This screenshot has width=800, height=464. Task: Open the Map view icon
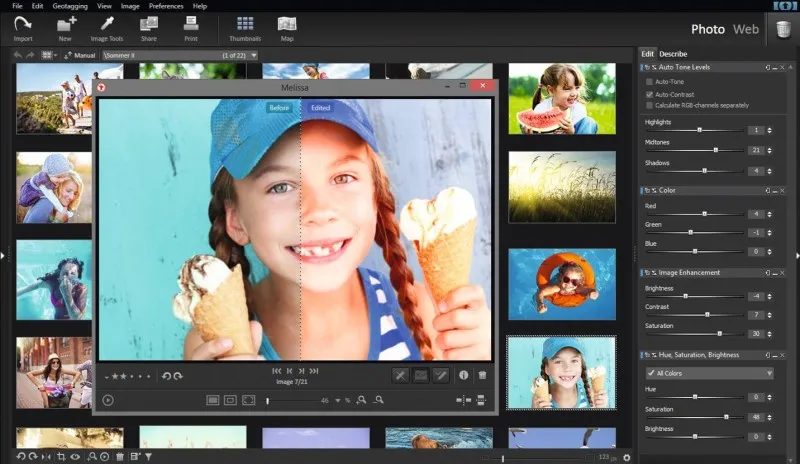(287, 26)
